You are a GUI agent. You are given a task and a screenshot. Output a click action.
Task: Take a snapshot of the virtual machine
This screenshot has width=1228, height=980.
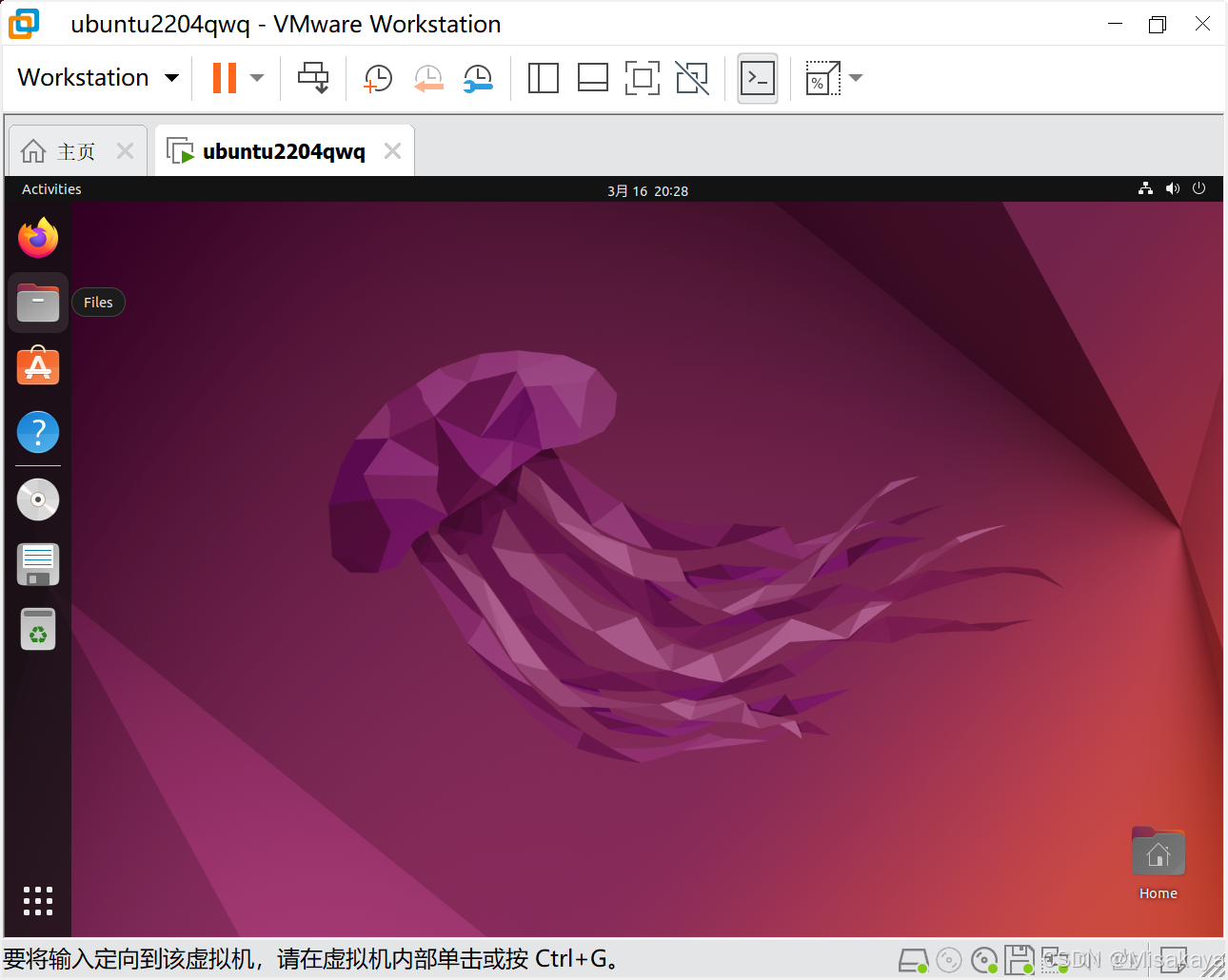click(378, 79)
